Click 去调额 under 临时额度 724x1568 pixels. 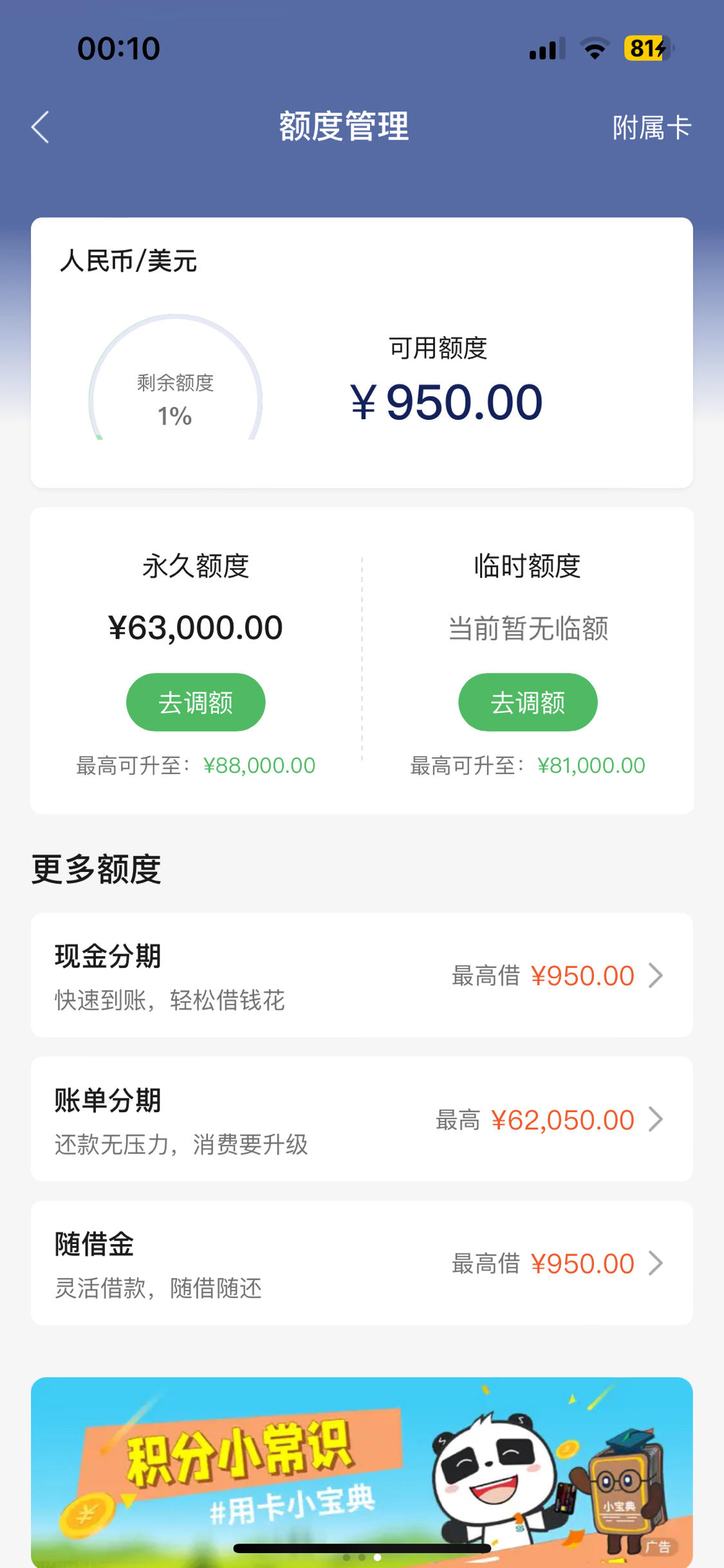[528, 702]
